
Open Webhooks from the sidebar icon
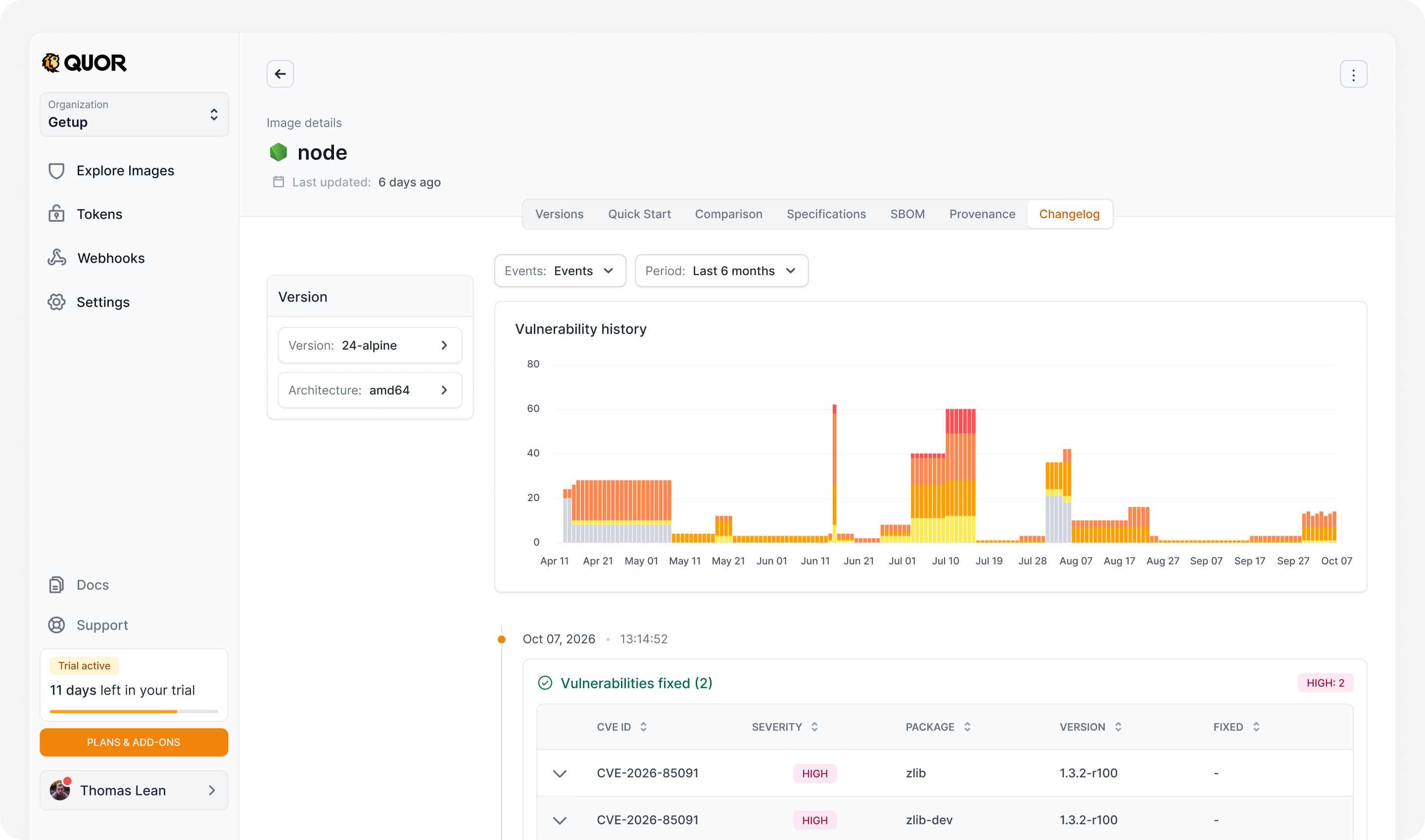(56, 258)
